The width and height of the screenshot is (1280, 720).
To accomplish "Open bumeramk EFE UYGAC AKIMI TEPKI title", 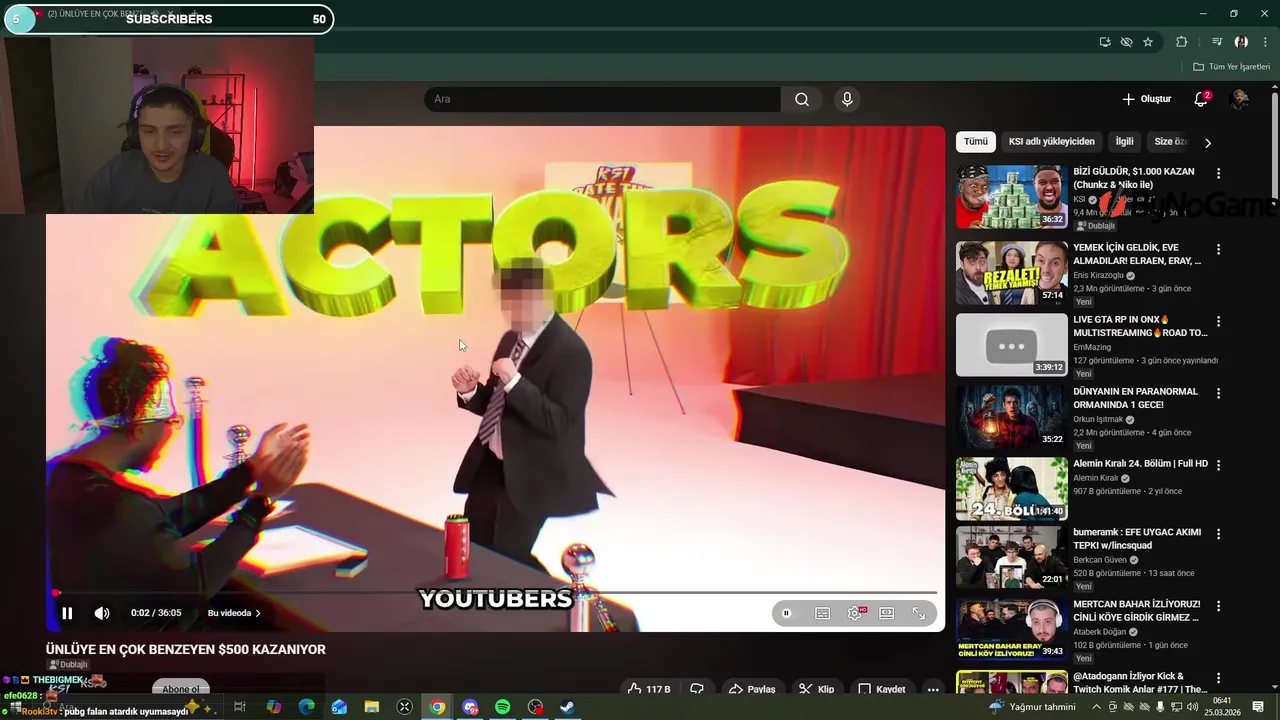I will tap(1136, 539).
